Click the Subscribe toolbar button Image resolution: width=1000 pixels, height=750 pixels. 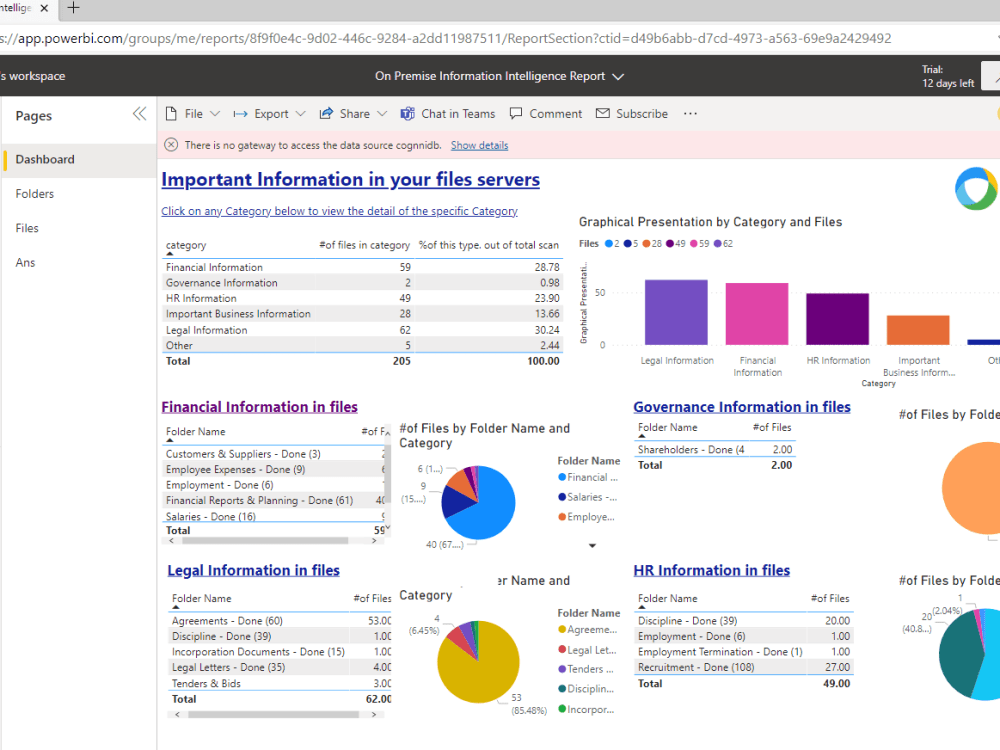click(632, 114)
